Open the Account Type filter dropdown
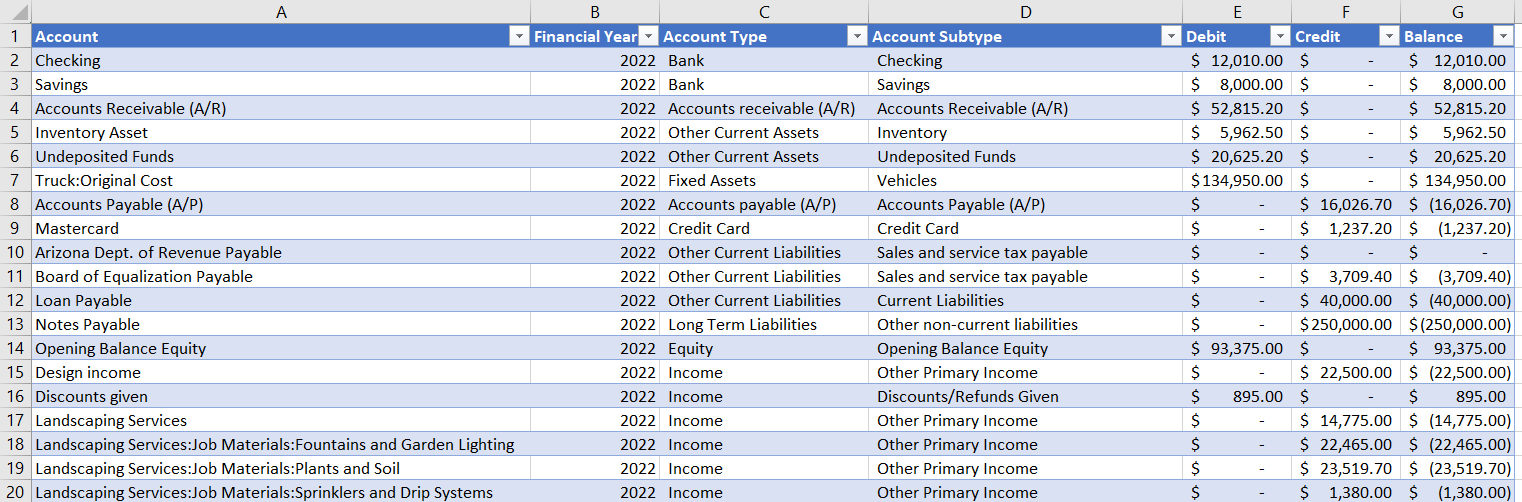Viewport: 1522px width, 502px height. (857, 36)
